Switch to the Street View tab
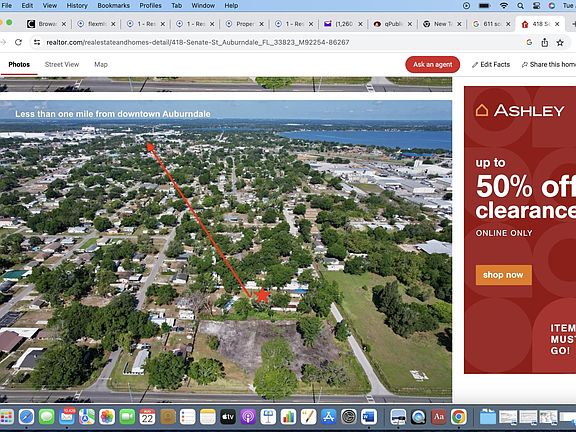This screenshot has width=576, height=432. [x=62, y=64]
